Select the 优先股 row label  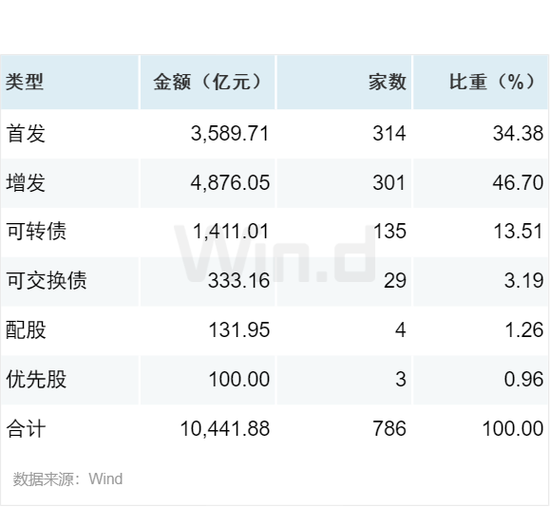36,379
